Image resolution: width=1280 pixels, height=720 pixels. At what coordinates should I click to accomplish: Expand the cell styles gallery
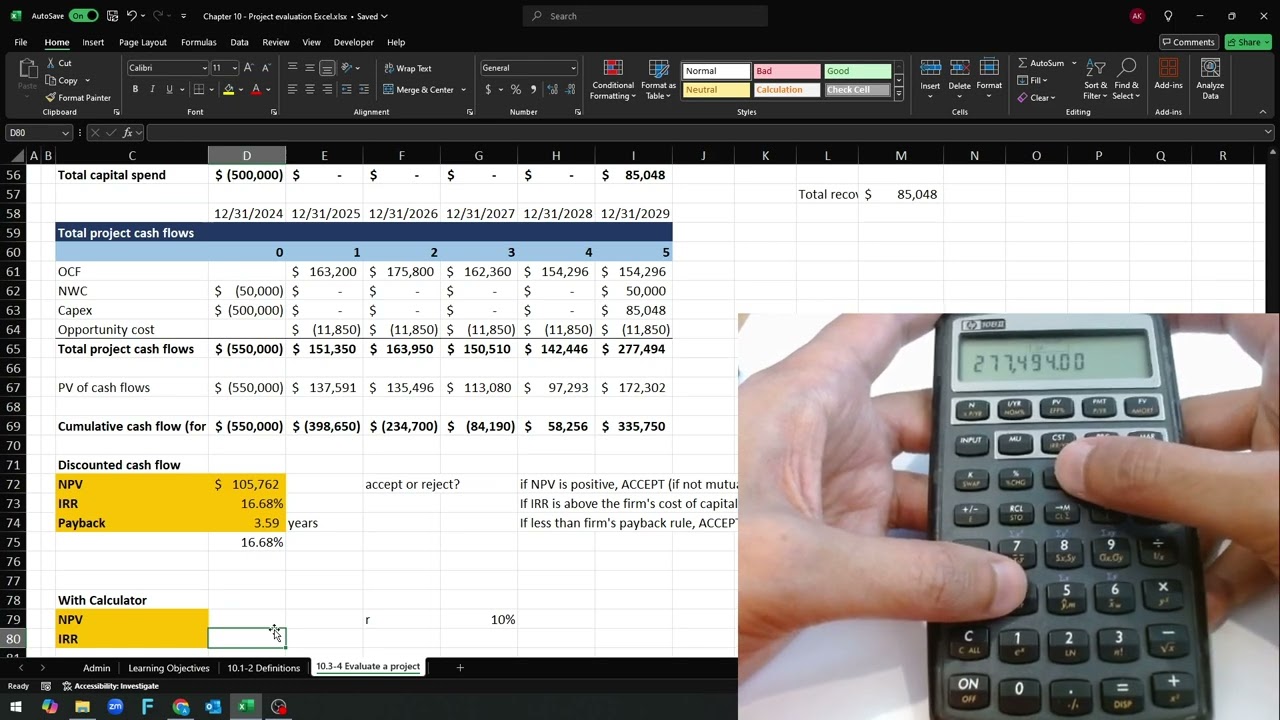[898, 94]
